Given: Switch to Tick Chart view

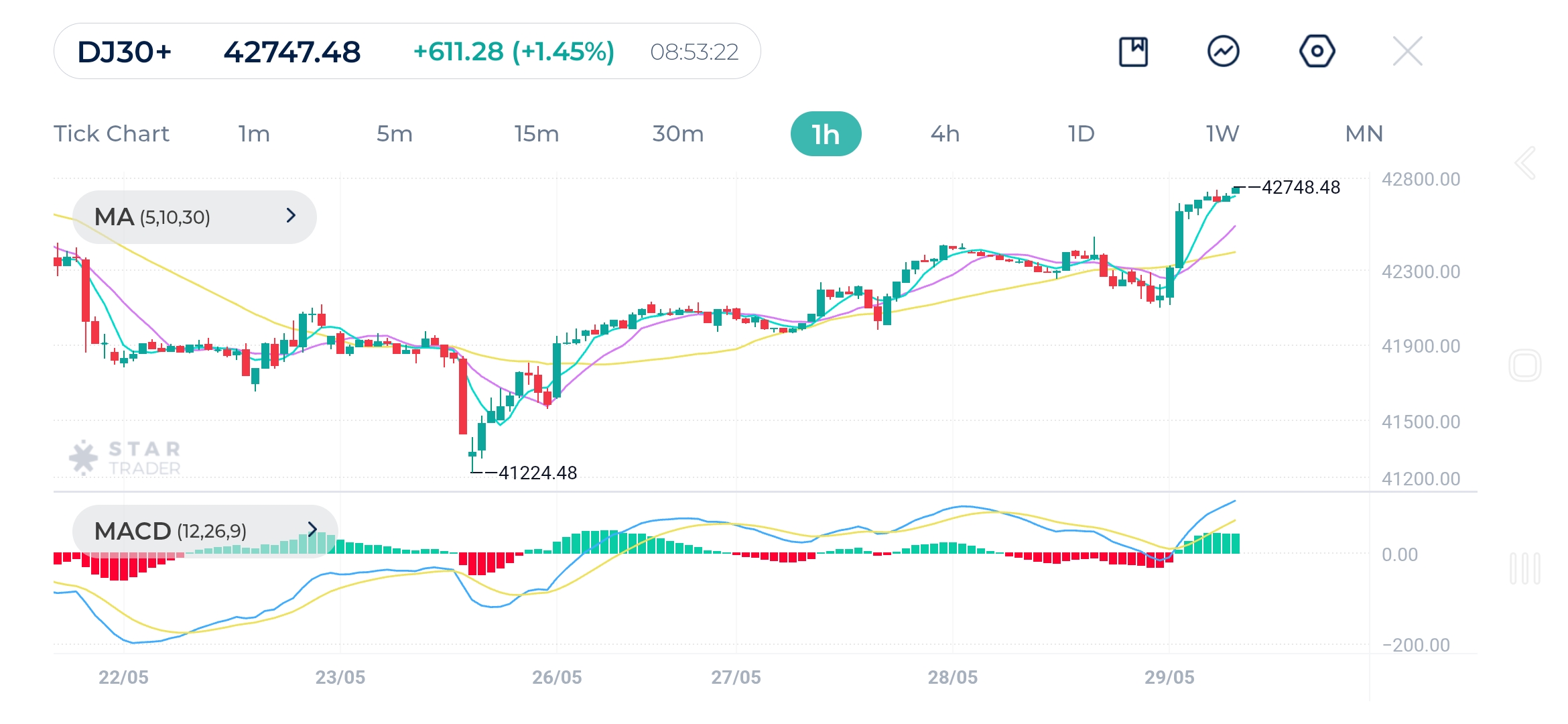Looking at the screenshot, I should tap(111, 134).
